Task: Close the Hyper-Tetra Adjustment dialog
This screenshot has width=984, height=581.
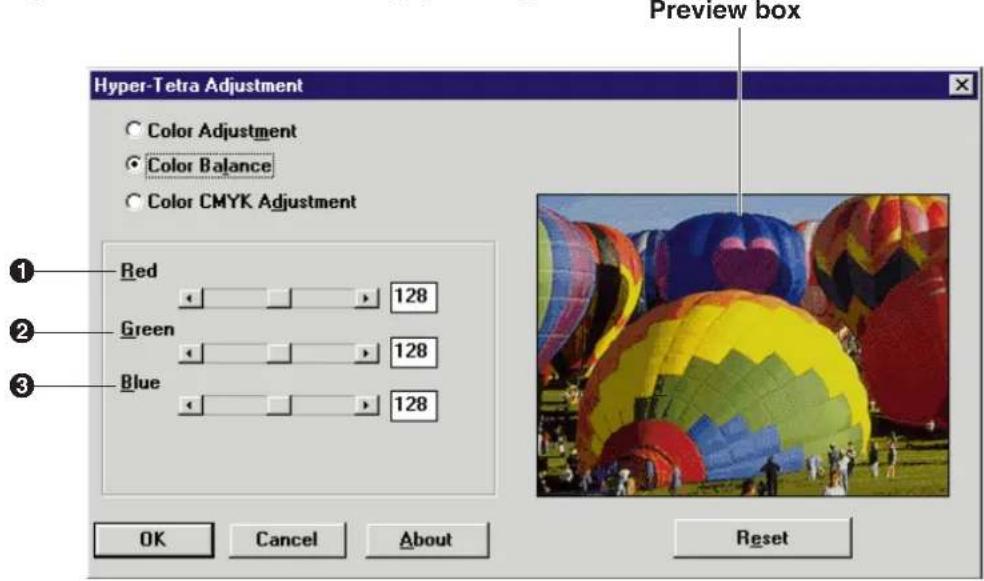Action: click(x=961, y=85)
